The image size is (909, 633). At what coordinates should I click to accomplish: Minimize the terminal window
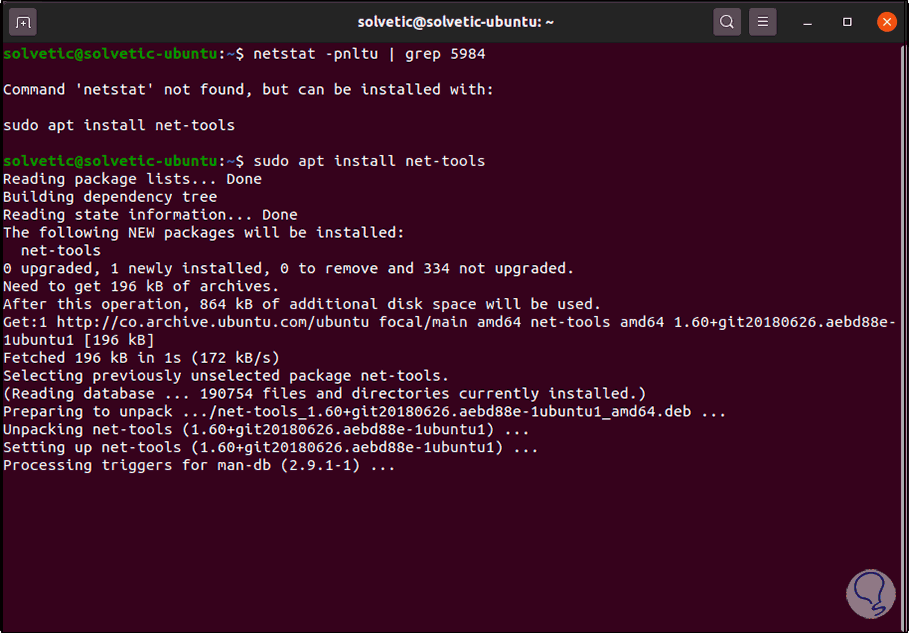click(812, 21)
